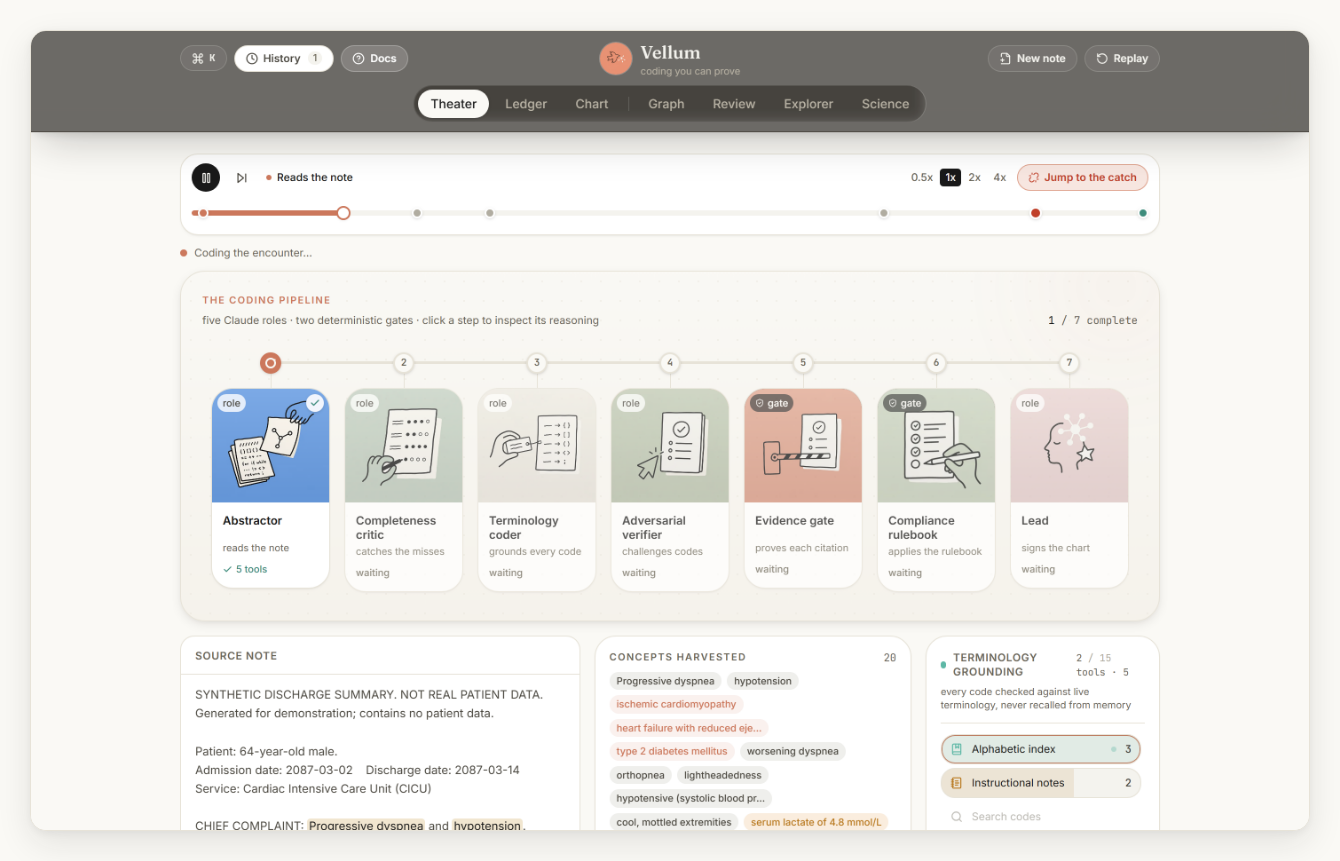Select pipeline step 7 node

(x=1069, y=363)
